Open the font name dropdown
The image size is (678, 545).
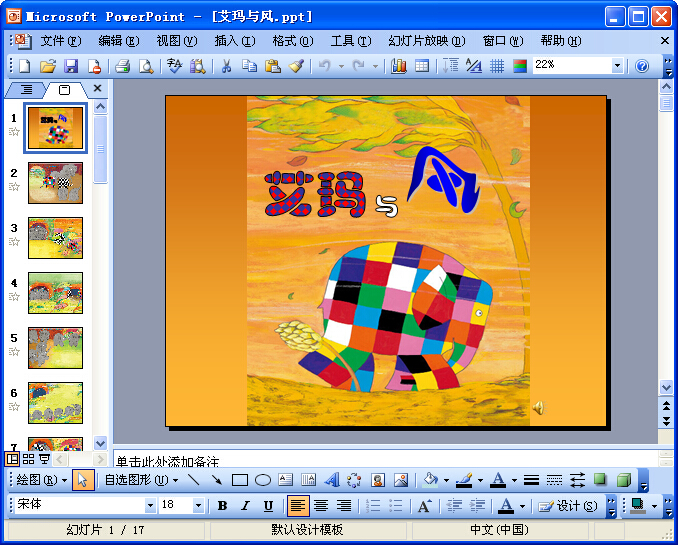(x=150, y=505)
